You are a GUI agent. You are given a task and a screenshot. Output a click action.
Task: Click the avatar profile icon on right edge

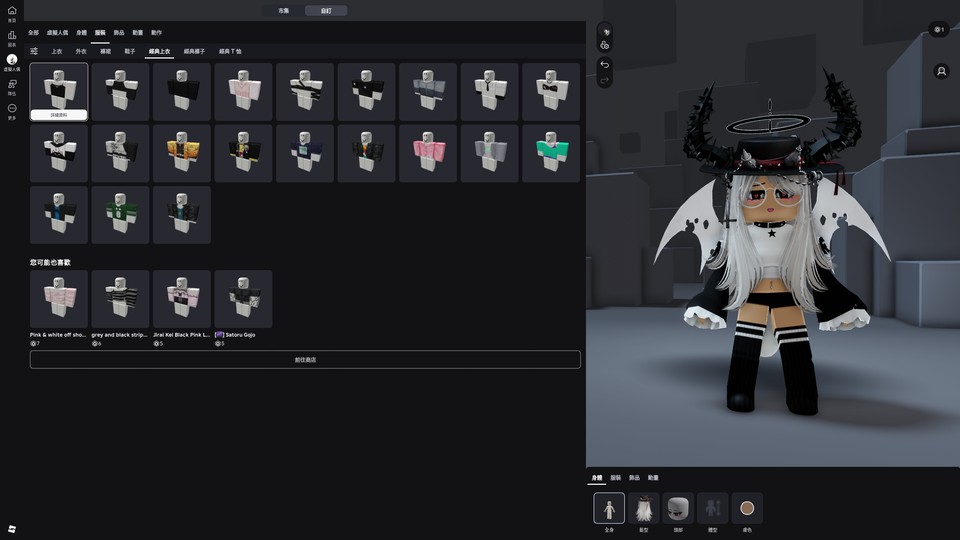click(941, 72)
